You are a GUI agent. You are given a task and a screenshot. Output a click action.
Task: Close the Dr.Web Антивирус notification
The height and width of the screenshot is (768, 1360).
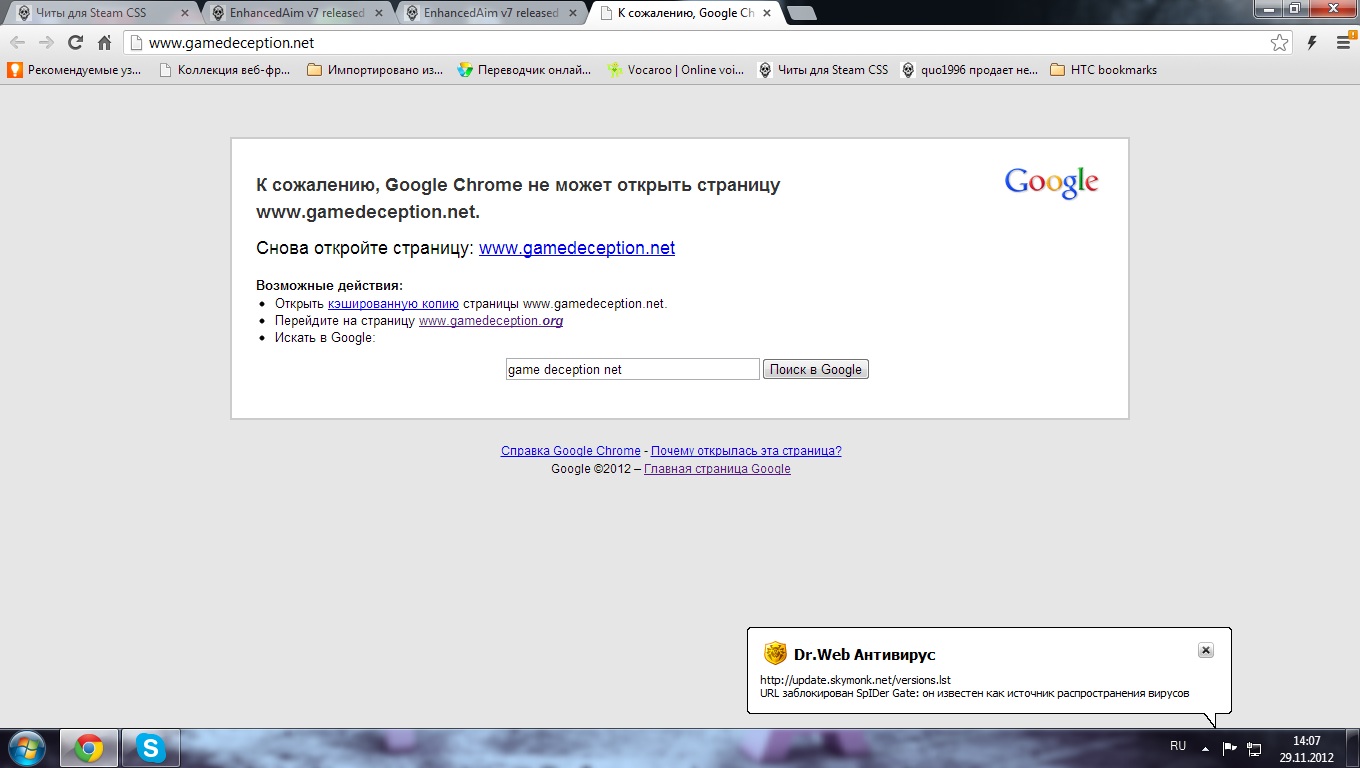(x=1206, y=650)
